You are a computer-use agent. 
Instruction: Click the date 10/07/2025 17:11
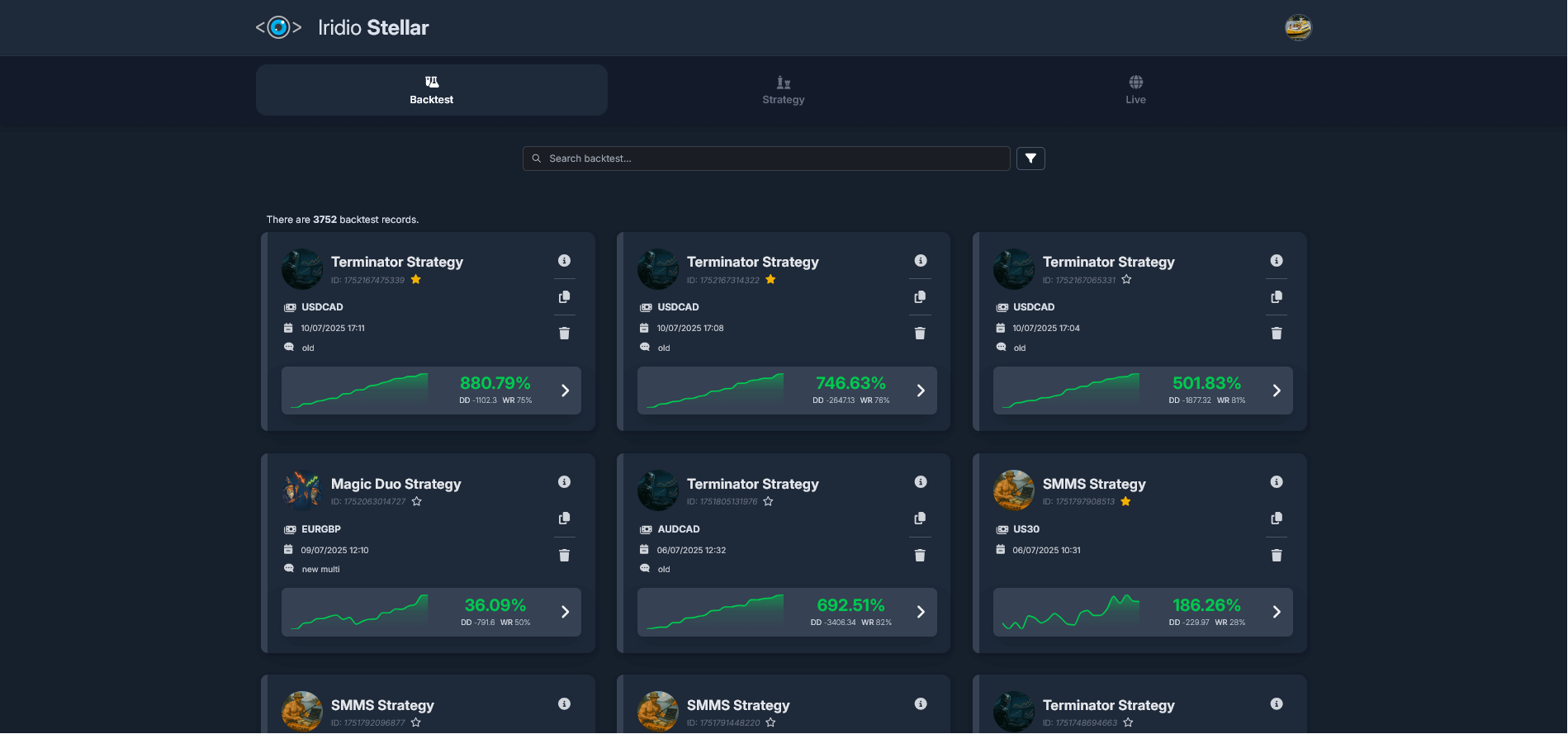(x=333, y=329)
